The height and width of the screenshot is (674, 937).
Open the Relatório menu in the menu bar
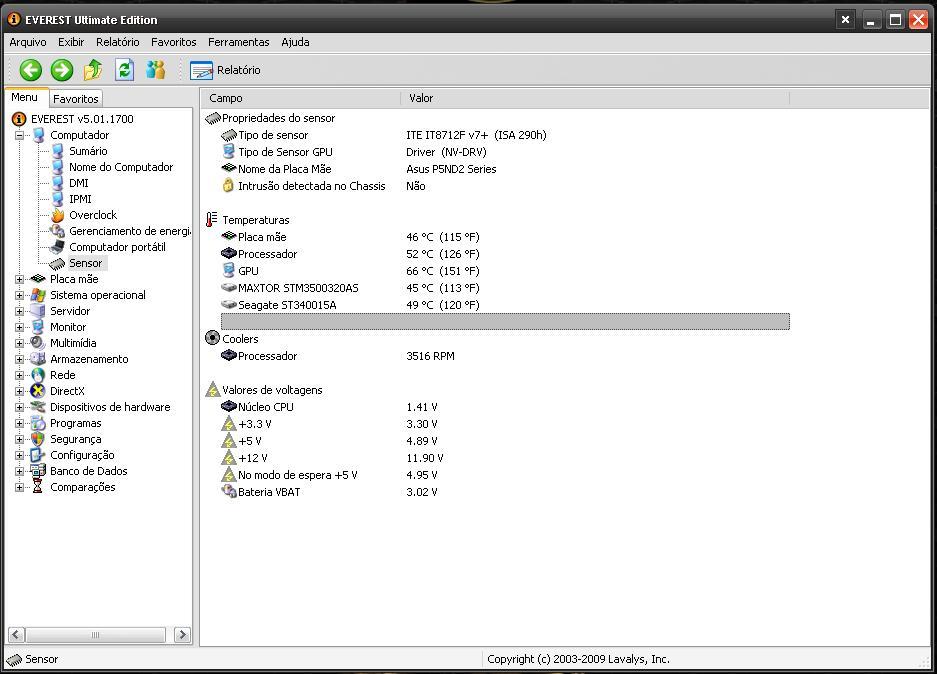tap(118, 42)
